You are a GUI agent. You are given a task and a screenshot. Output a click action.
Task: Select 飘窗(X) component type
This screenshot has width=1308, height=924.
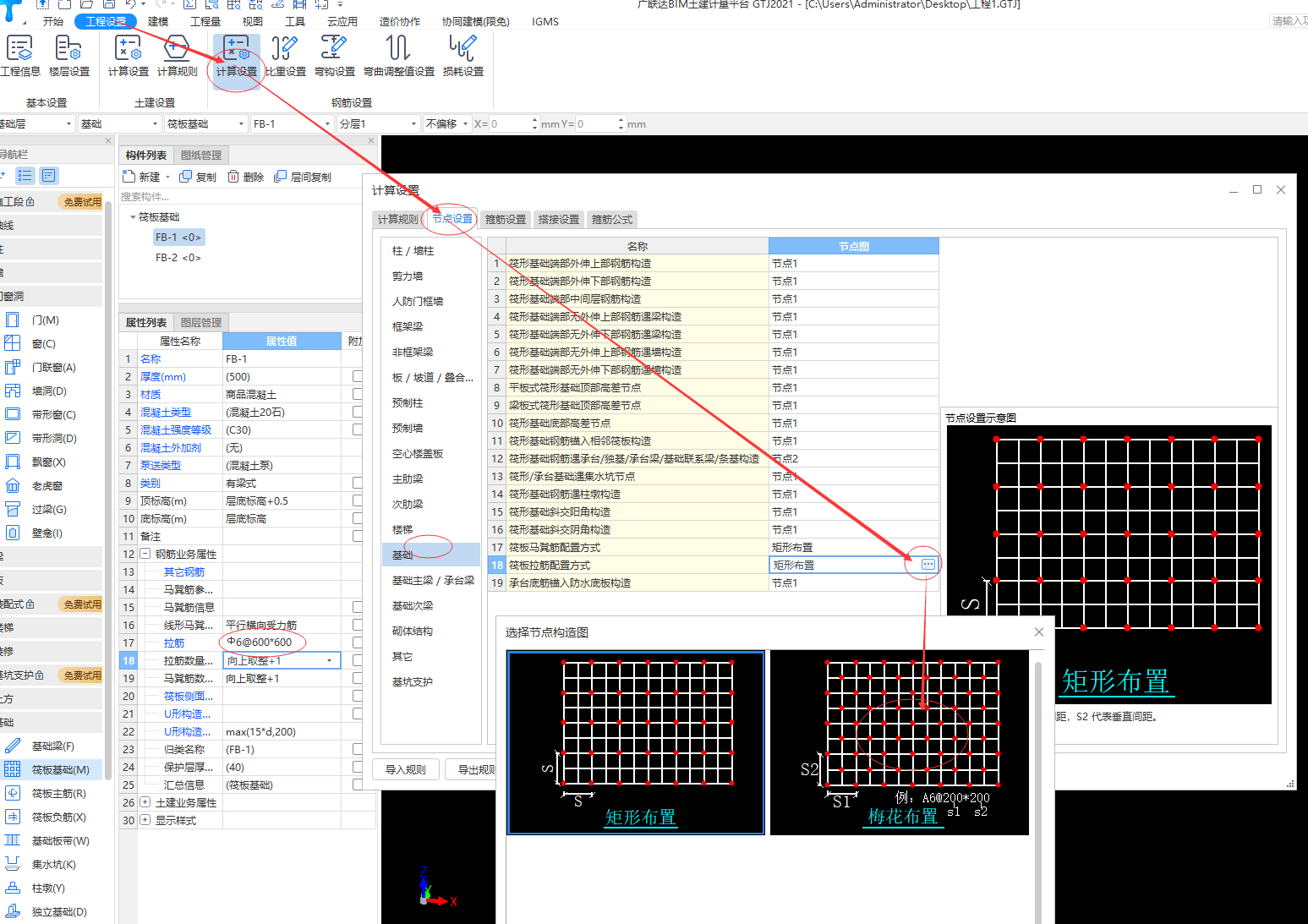click(37, 462)
